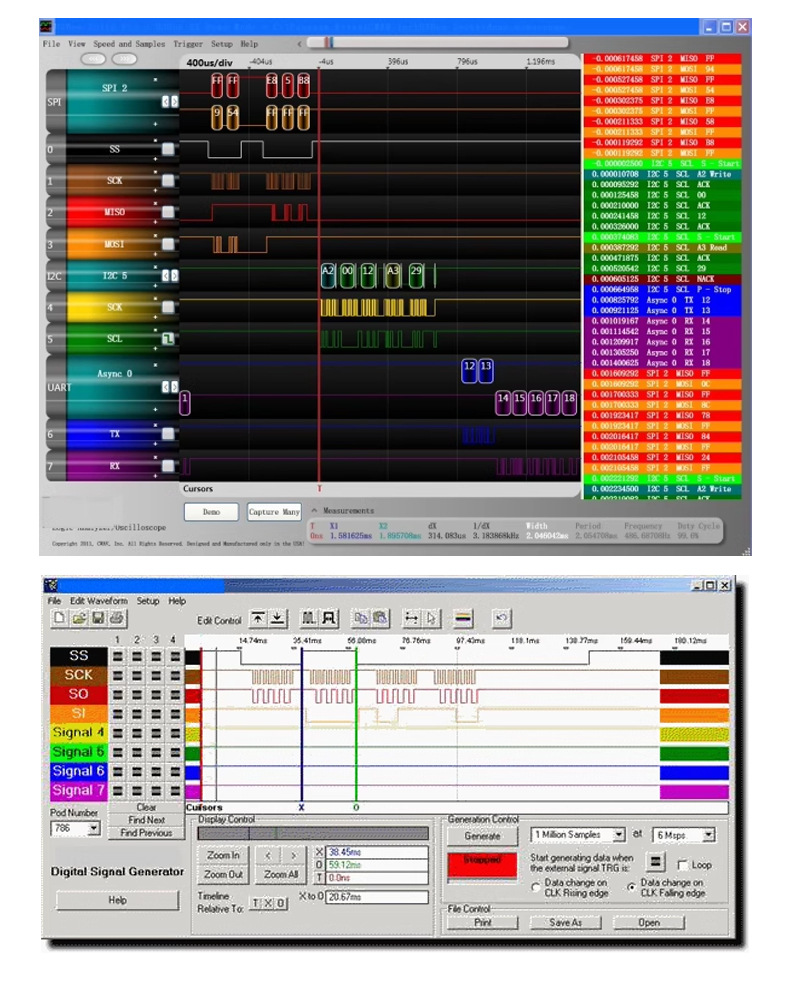Click the pointer cursor tool icon
This screenshot has width=790, height=1007.
(431, 618)
